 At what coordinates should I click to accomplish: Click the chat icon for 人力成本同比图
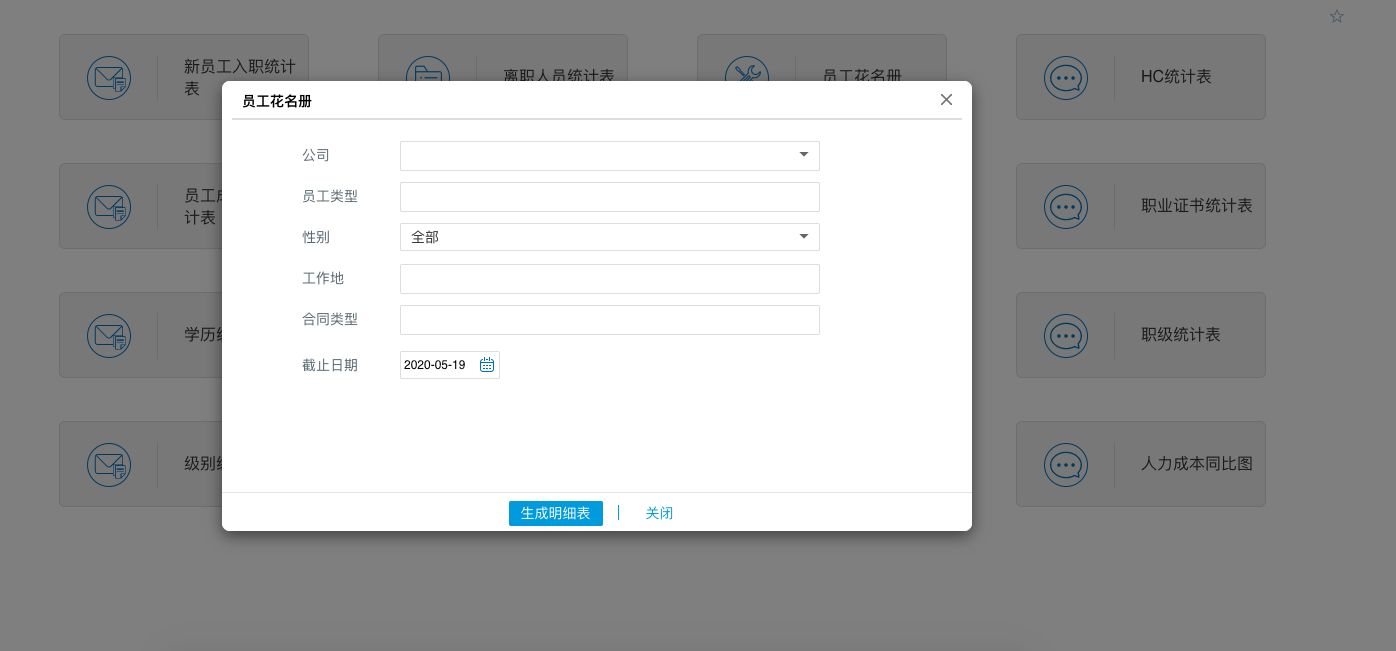click(x=1066, y=464)
